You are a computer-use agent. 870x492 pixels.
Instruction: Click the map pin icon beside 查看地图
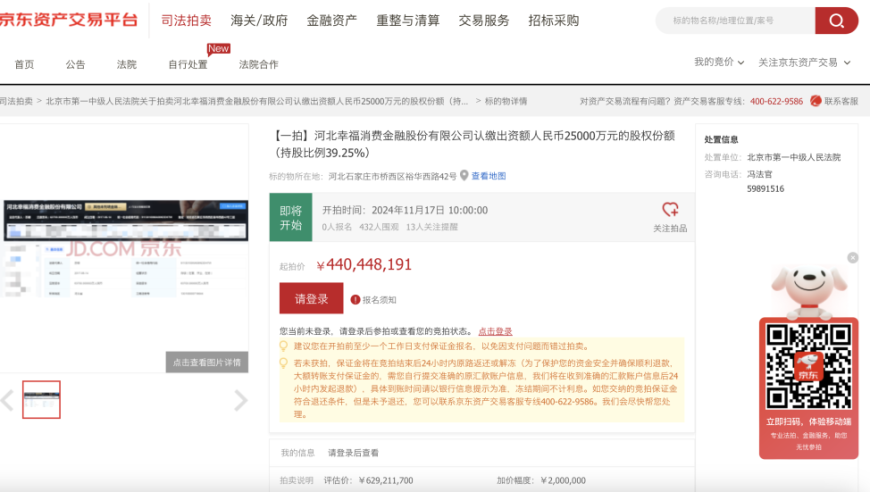(x=464, y=176)
